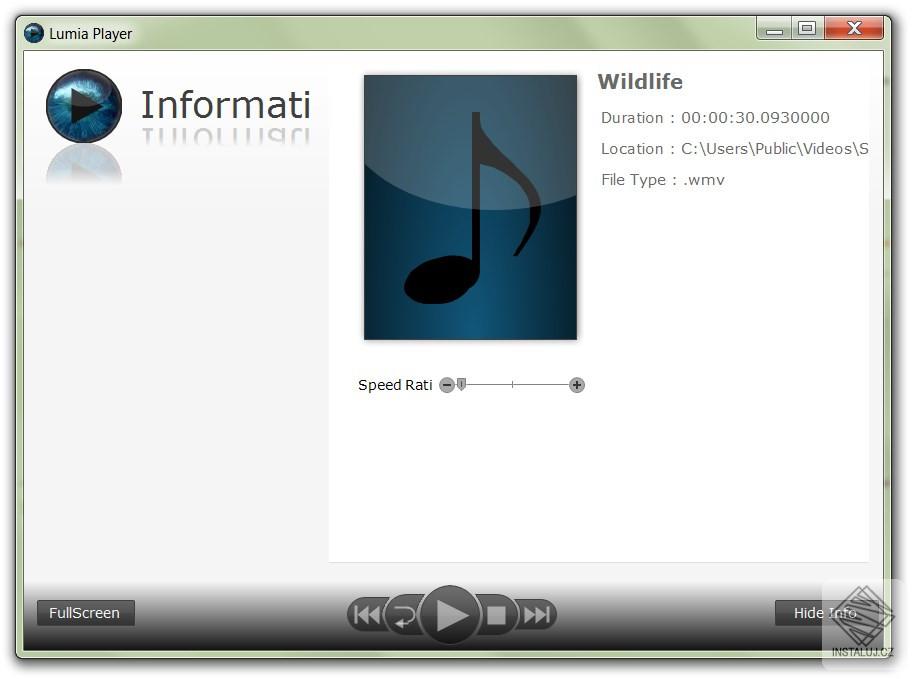Minimize the Lumia Player window
Image resolution: width=913 pixels, height=679 pixels.
pyautogui.click(x=774, y=29)
